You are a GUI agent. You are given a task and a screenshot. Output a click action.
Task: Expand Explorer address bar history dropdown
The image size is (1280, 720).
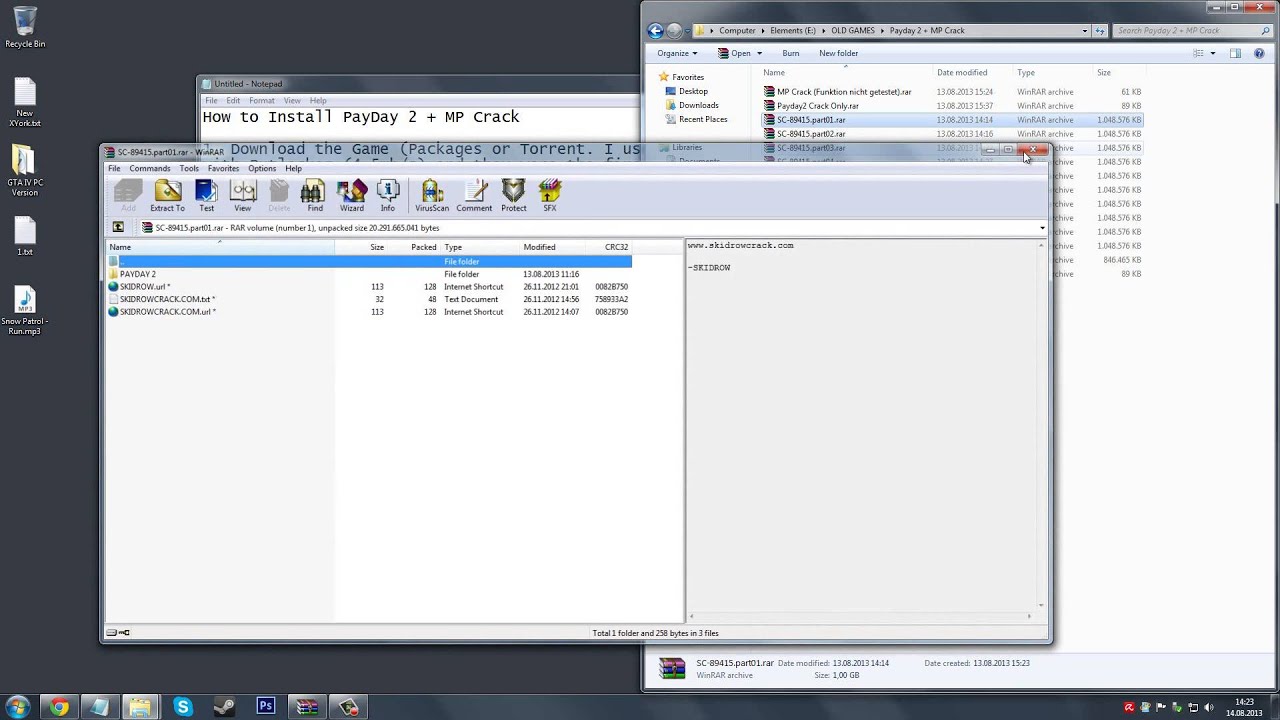pos(1085,31)
